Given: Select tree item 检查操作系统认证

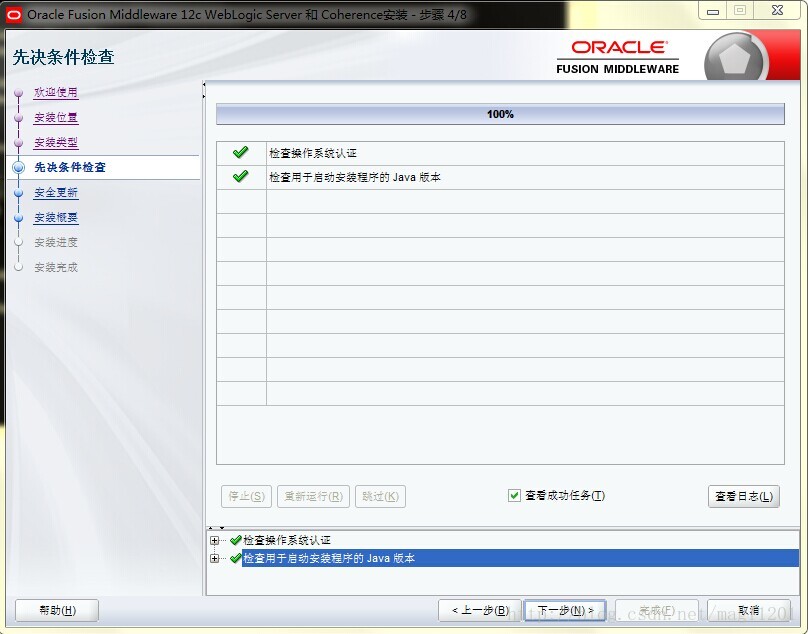Looking at the screenshot, I should [287, 540].
